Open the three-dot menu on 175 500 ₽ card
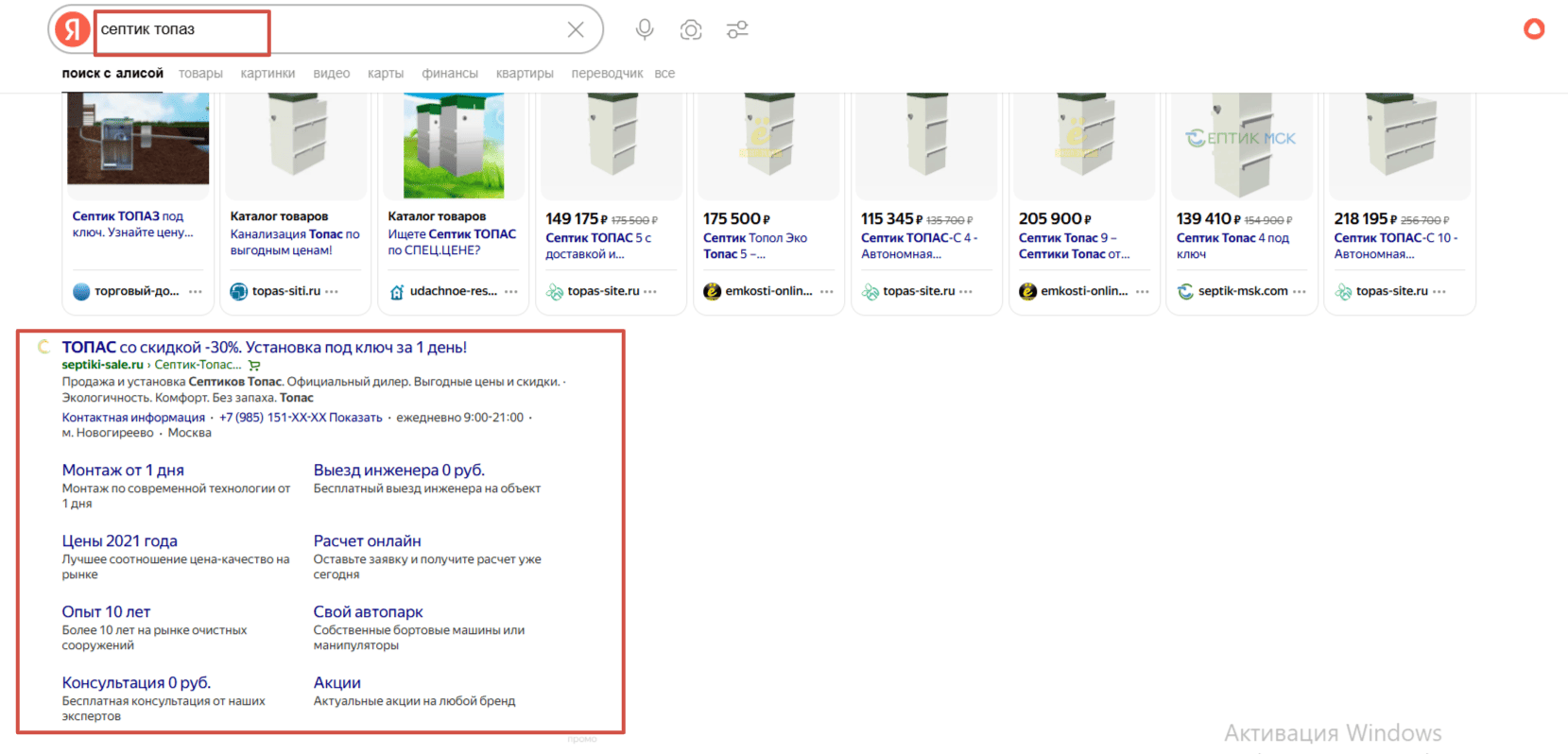Viewport: 1568px width, 754px height. [827, 291]
